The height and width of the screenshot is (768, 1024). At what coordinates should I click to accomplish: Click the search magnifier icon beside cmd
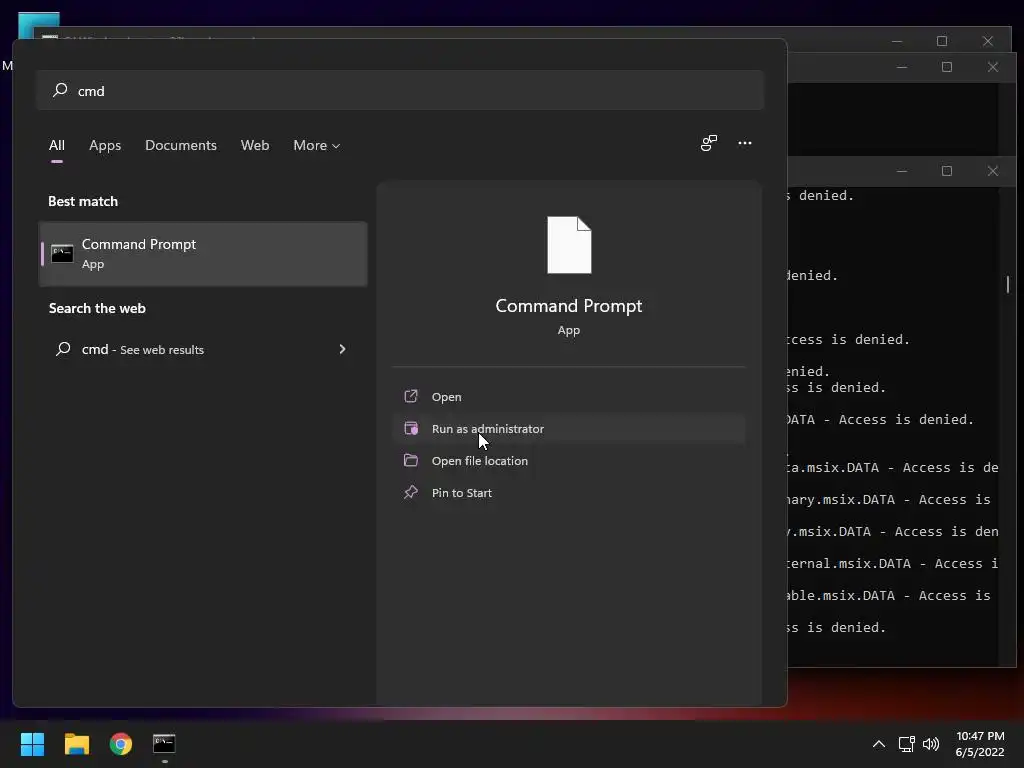click(60, 90)
